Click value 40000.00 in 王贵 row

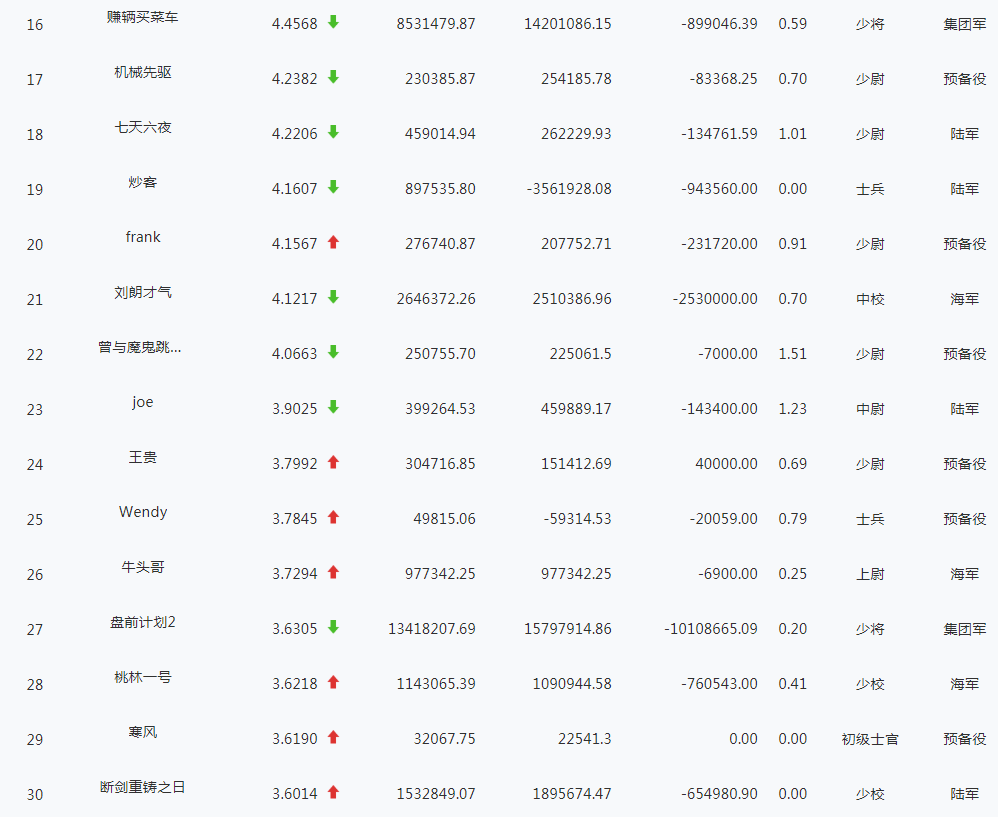click(726, 464)
